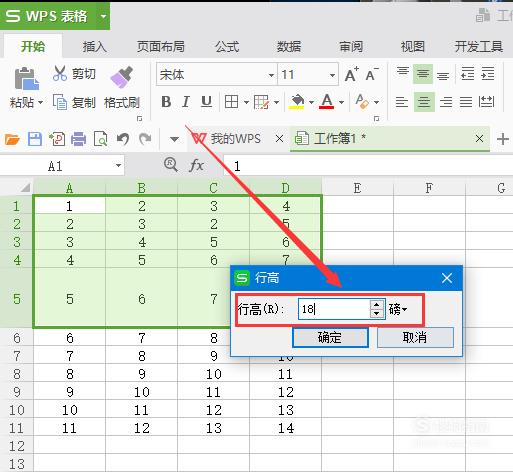Click the export to PDF icon
Image resolution: width=513 pixels, height=472 pixels.
pos(57,139)
